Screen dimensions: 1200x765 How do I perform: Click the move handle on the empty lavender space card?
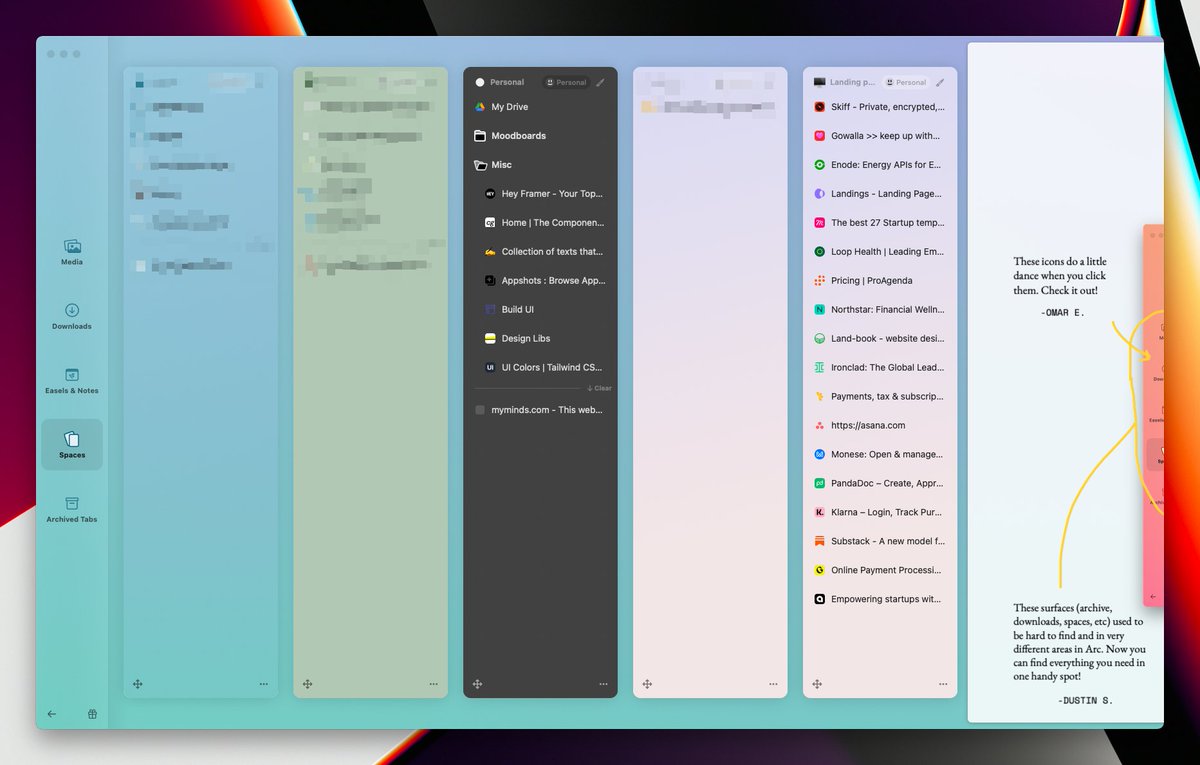[x=647, y=684]
